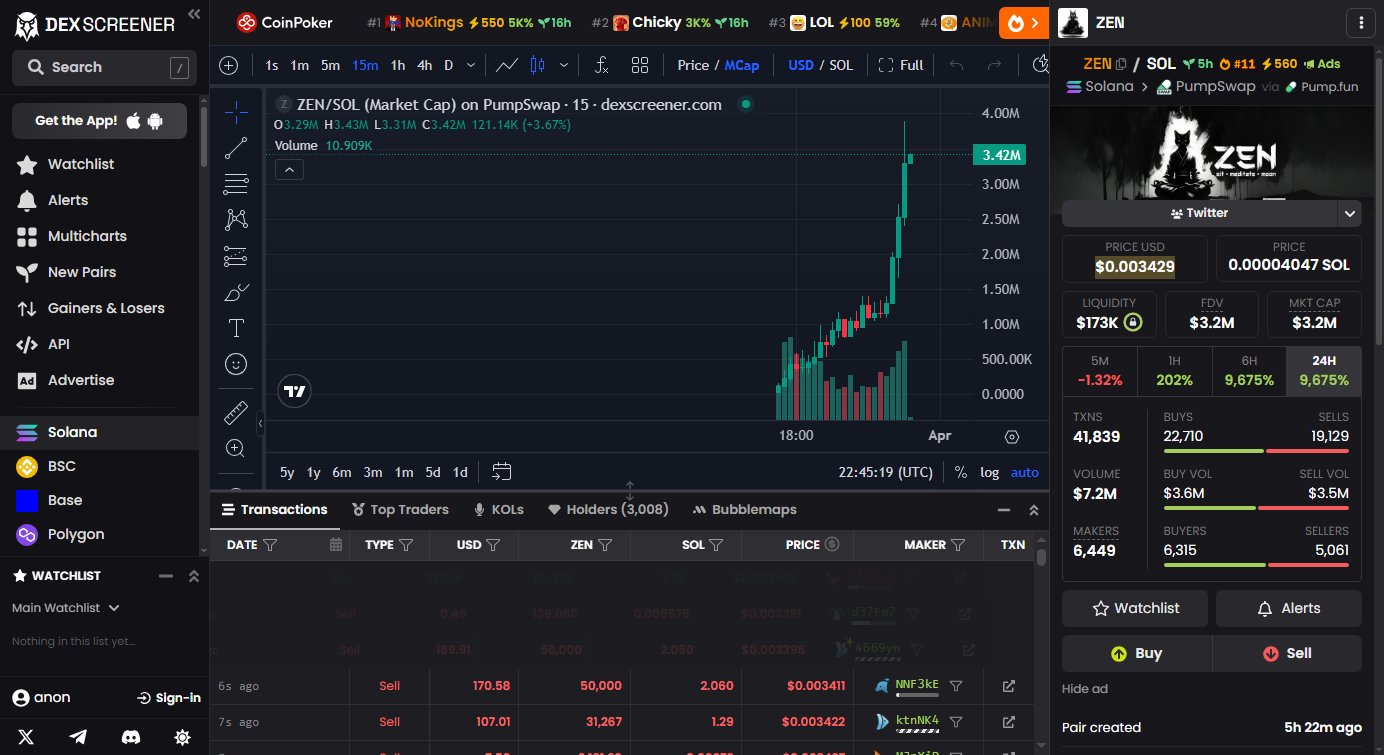The height and width of the screenshot is (755, 1384).
Task: Click the Telegram icon in sidebar footer
Action: tap(78, 737)
